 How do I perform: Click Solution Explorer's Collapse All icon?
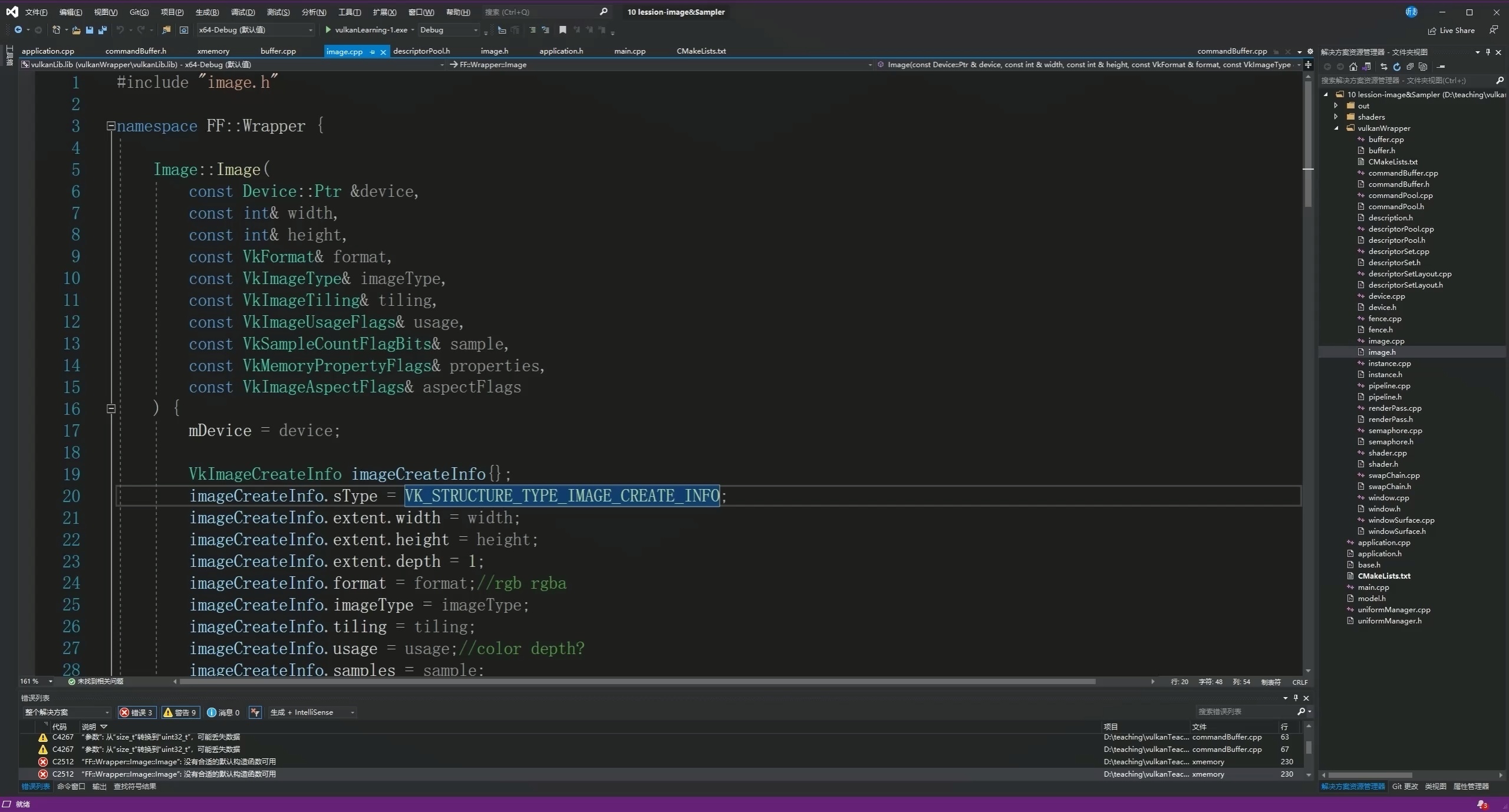[1410, 67]
